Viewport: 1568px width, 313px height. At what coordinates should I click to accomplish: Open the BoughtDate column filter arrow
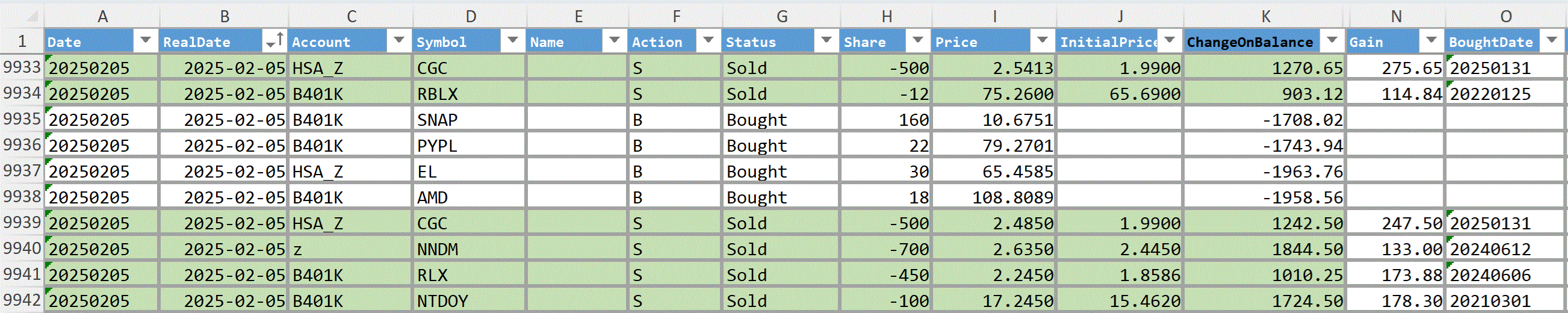(x=1552, y=41)
